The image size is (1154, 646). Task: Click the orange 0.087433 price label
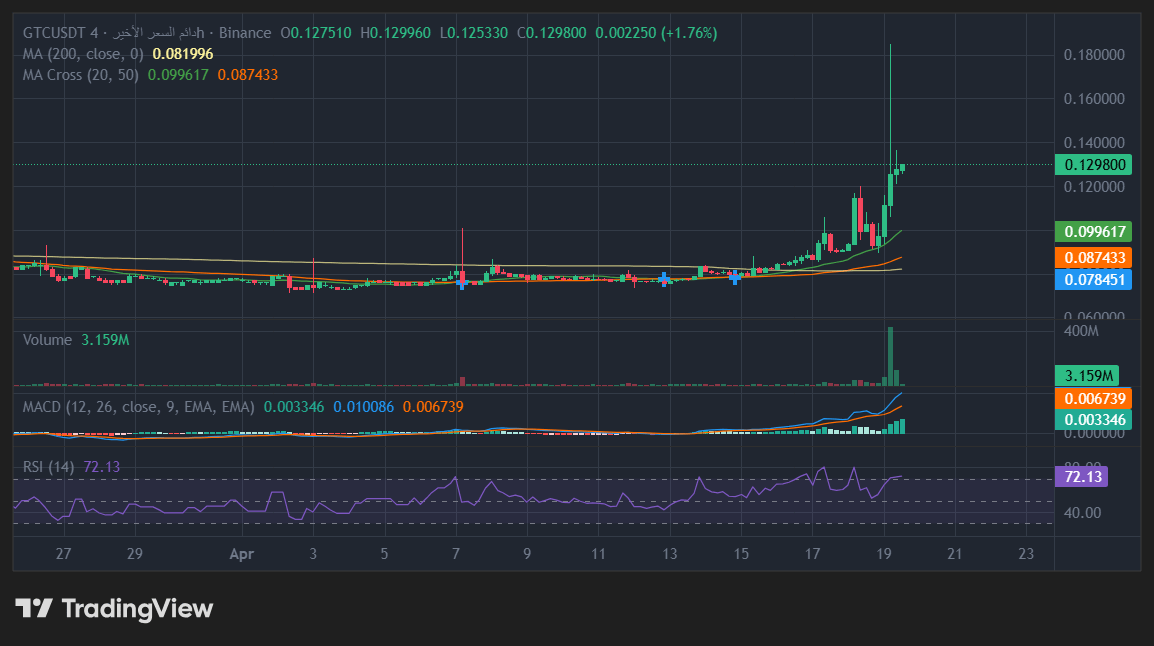pyautogui.click(x=1093, y=258)
